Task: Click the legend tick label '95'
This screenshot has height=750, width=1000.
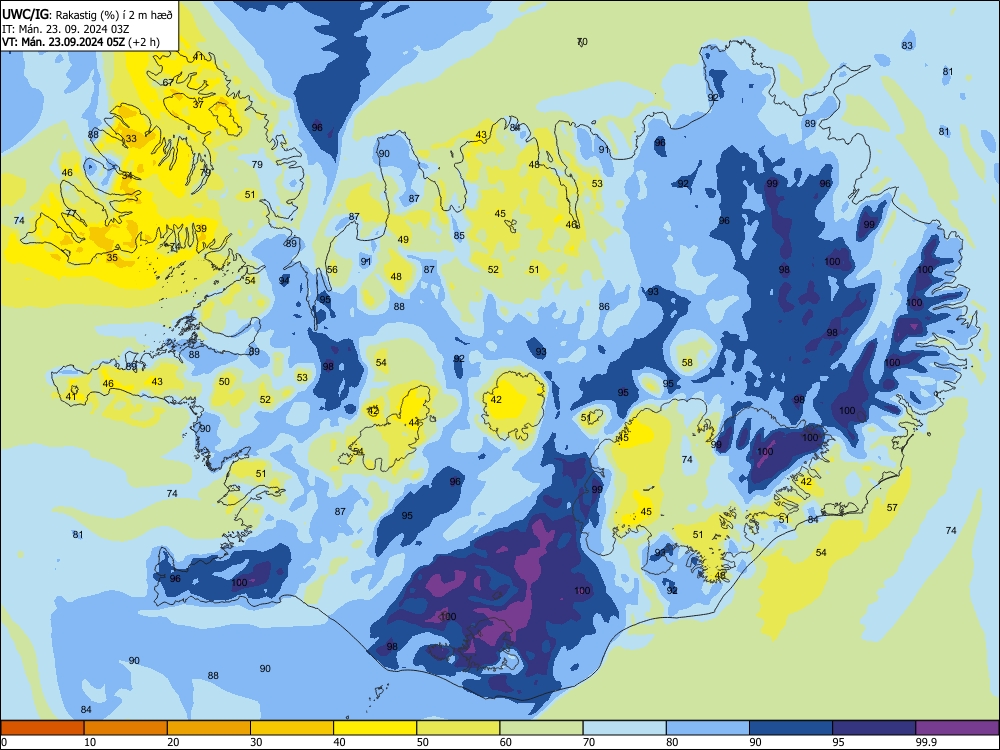Action: pos(839,742)
